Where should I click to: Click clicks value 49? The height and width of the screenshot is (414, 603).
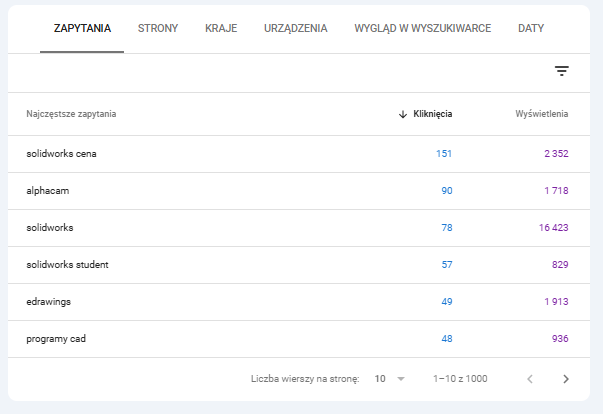(447, 301)
